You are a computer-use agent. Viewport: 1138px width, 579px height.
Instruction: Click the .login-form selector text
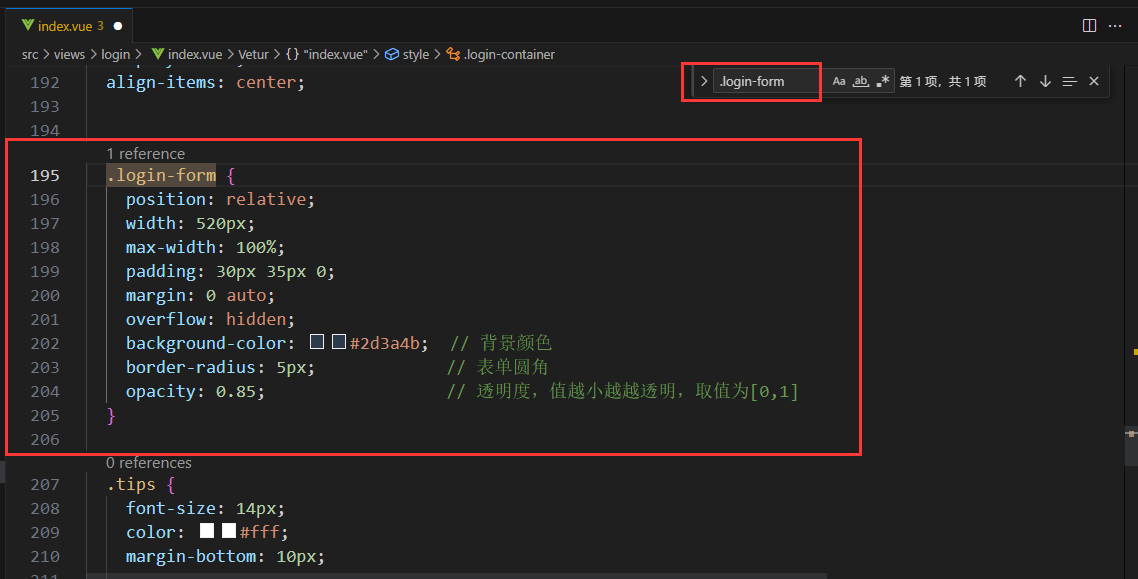pos(161,175)
